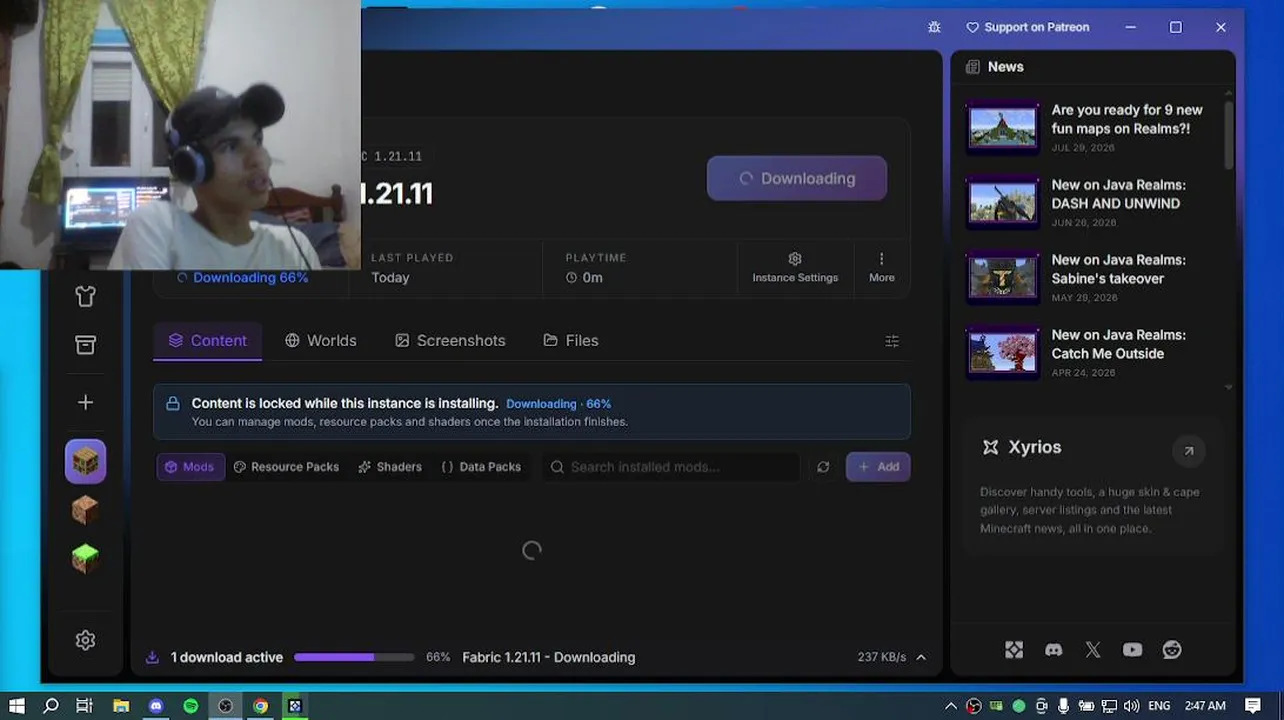Open the skins shirt icon in sidebar
The width and height of the screenshot is (1284, 720).
coord(85,296)
